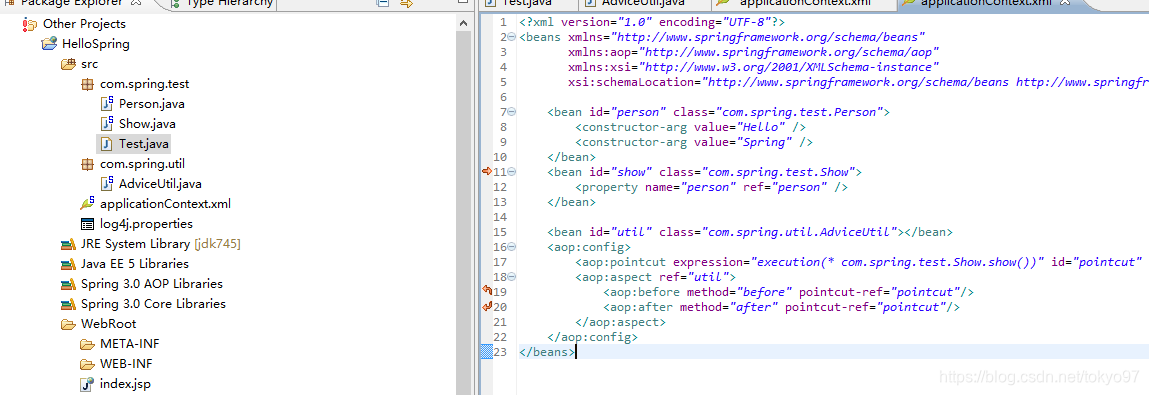Click the Collapse All toolbar icon
The width and height of the screenshot is (1149, 395).
[383, 4]
